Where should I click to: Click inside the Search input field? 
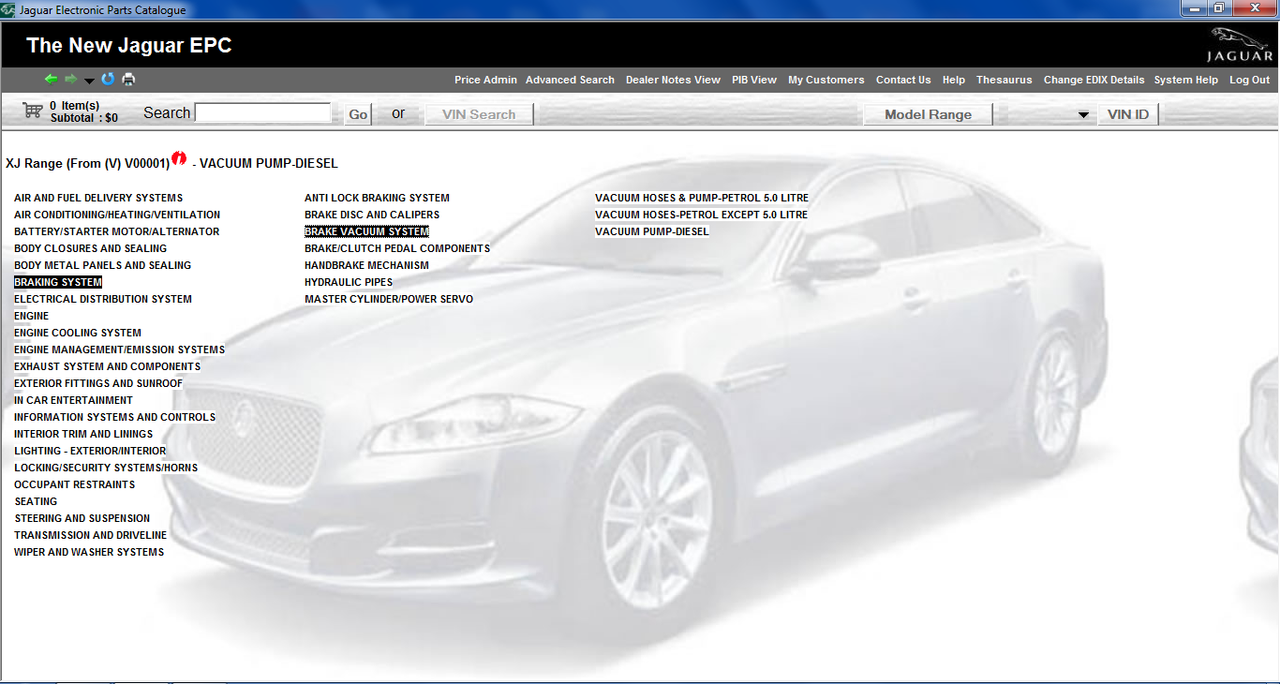pos(263,113)
